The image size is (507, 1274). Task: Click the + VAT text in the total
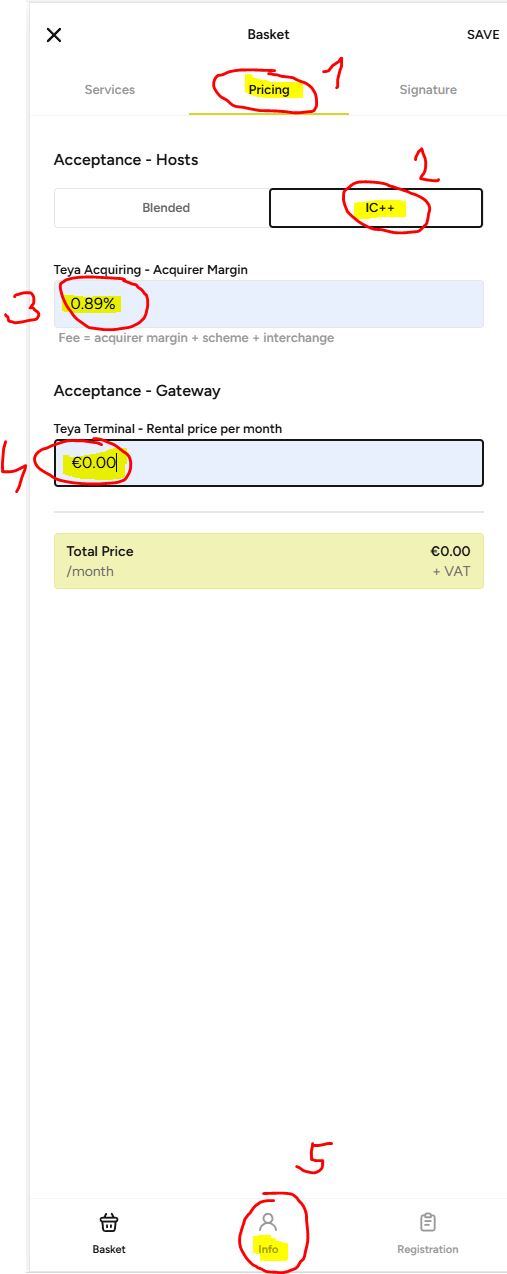pos(451,572)
